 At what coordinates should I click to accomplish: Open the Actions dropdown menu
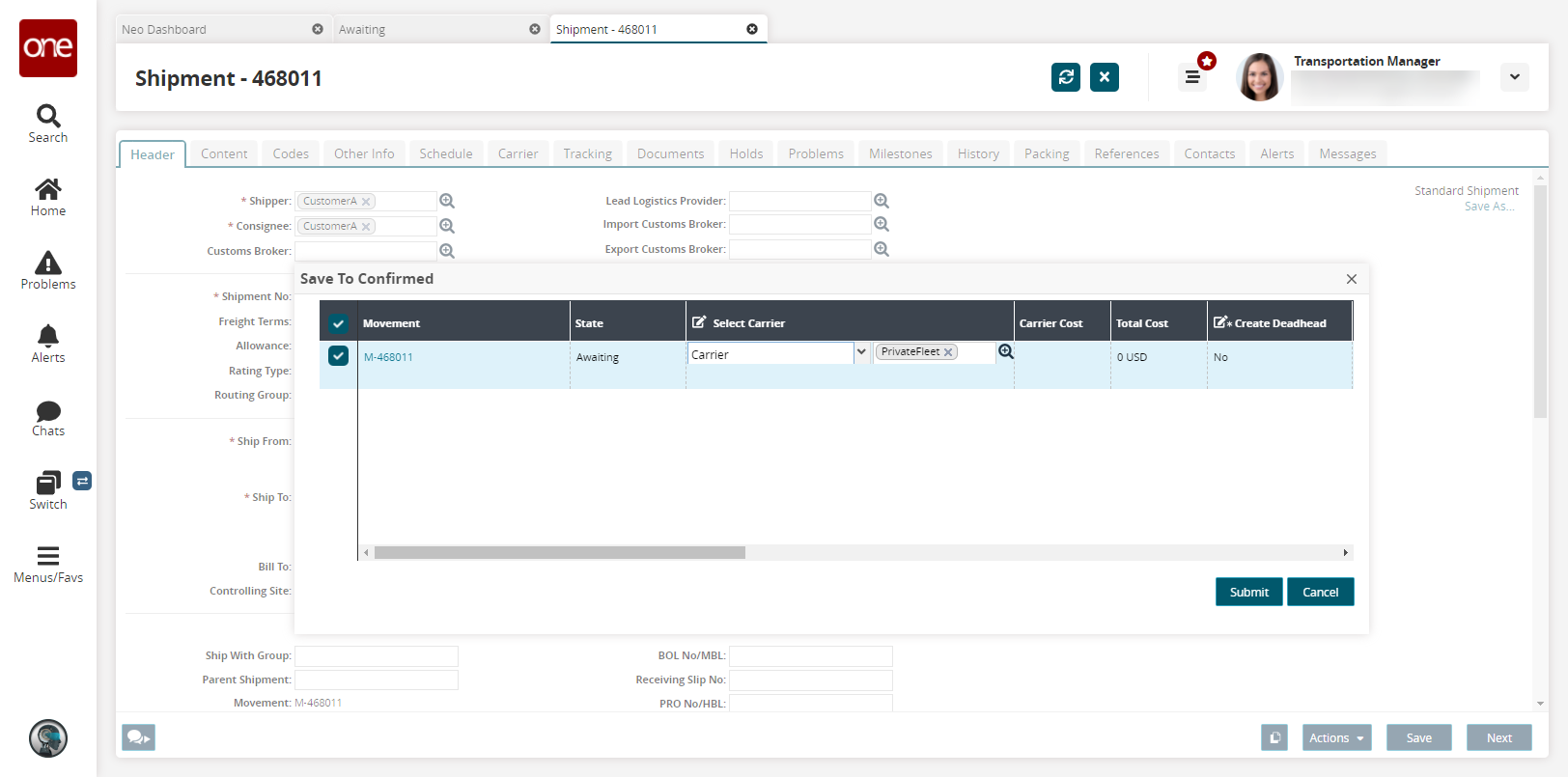pos(1336,737)
